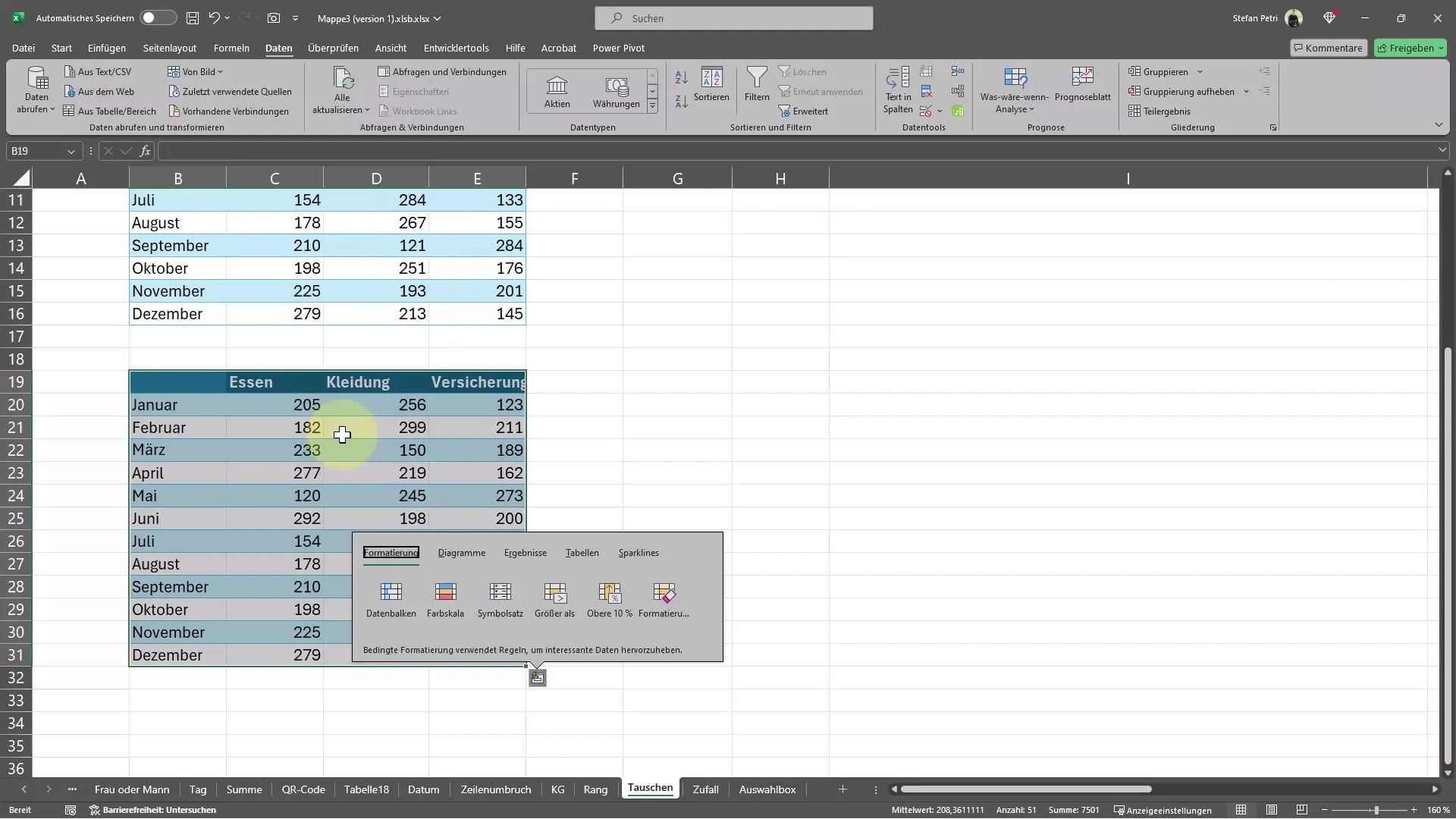Switch to normal view in the status bar
The image size is (1456, 819).
coord(1241,810)
